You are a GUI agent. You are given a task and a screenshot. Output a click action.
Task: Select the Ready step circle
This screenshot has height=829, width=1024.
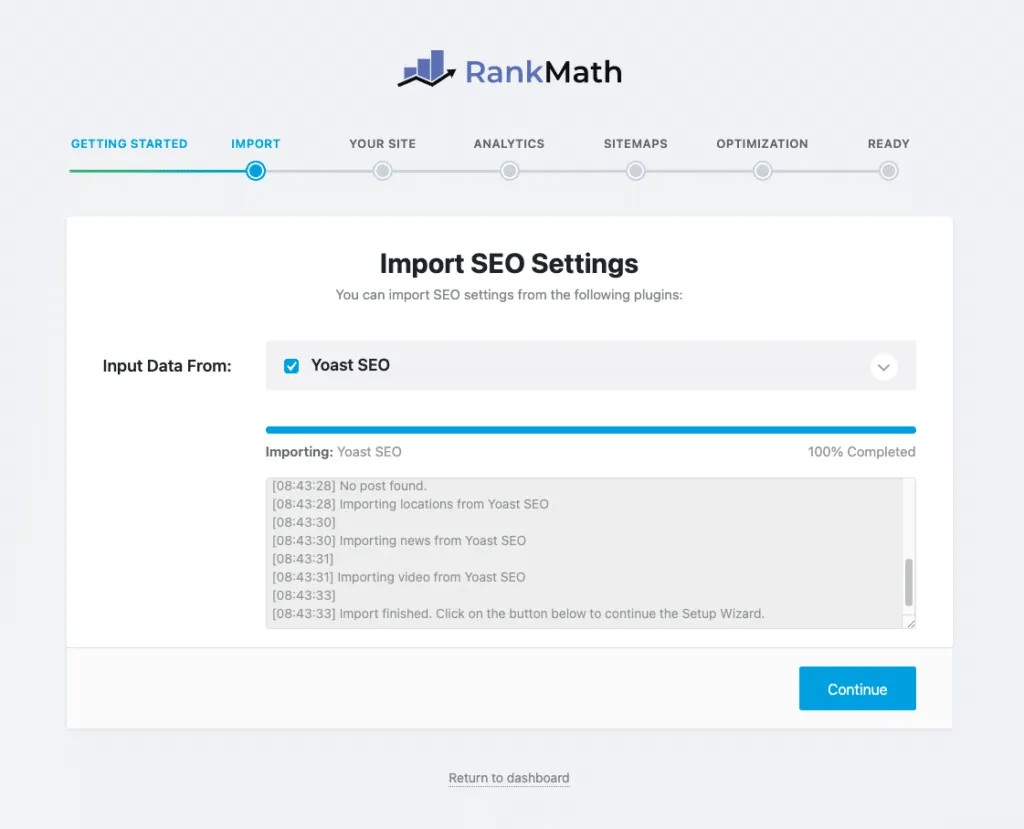click(x=888, y=171)
